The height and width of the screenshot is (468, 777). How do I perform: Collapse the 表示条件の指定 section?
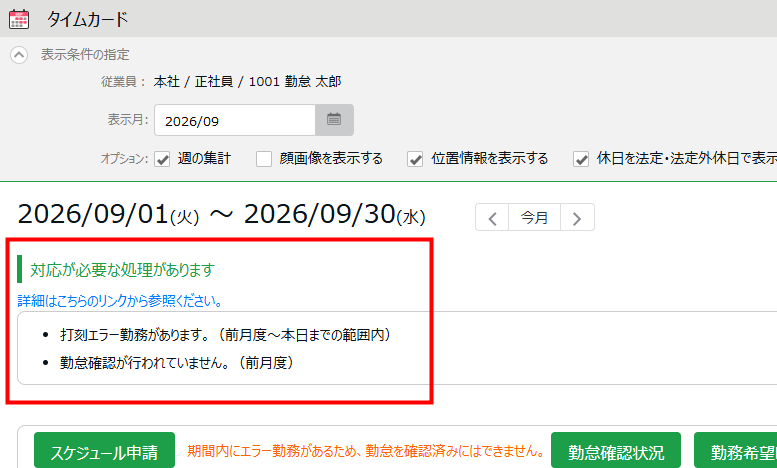tap(19, 55)
